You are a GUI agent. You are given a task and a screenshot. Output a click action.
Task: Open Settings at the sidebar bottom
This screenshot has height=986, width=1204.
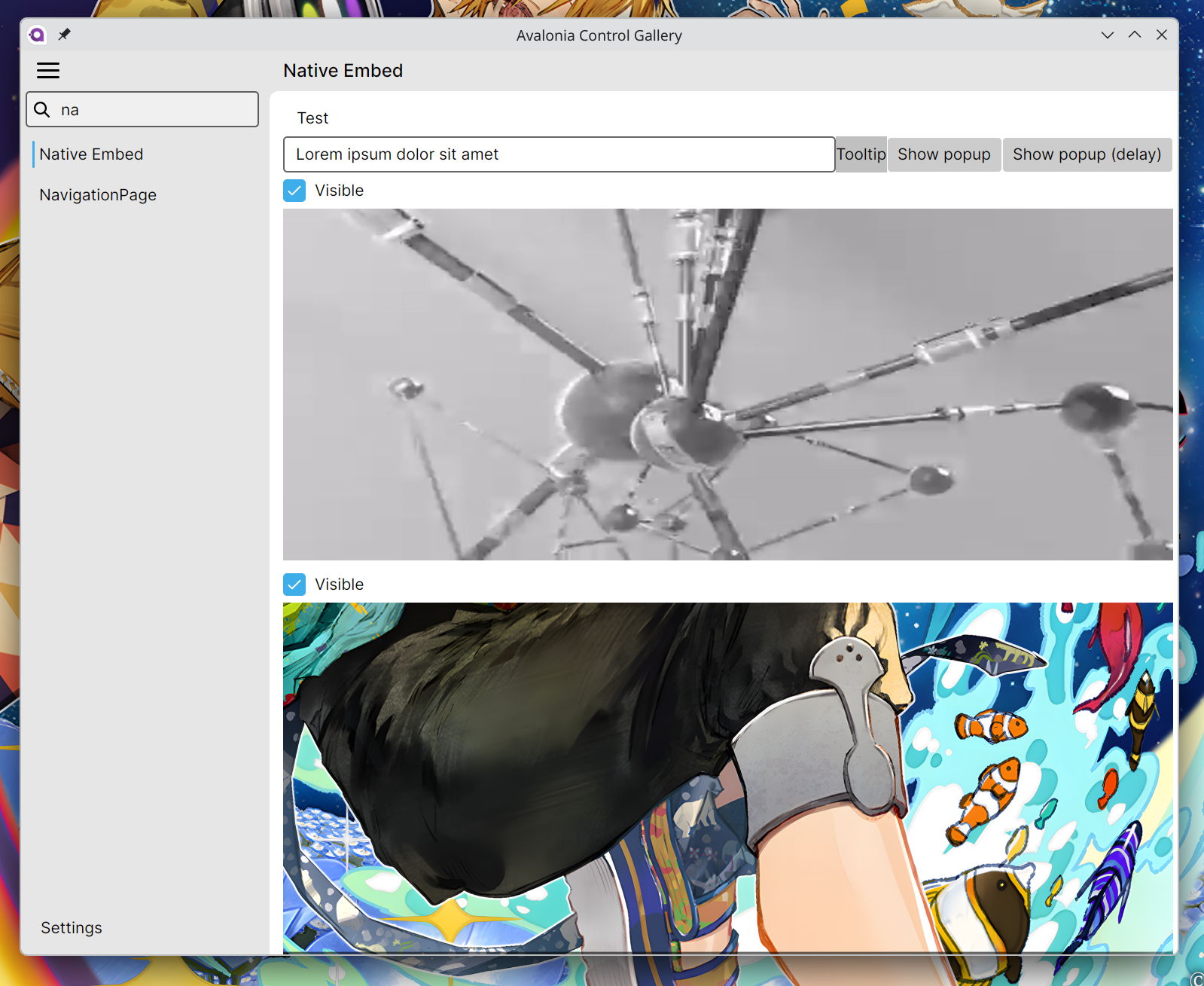pos(72,928)
